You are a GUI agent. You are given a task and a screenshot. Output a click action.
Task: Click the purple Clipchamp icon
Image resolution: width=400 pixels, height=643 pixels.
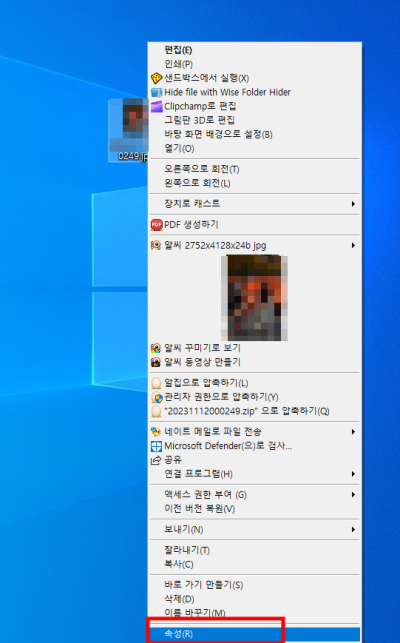(156, 106)
